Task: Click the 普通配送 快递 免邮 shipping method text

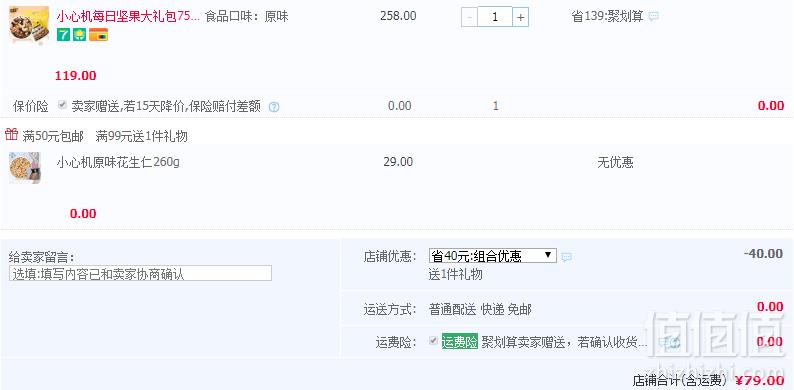Action: 480,309
